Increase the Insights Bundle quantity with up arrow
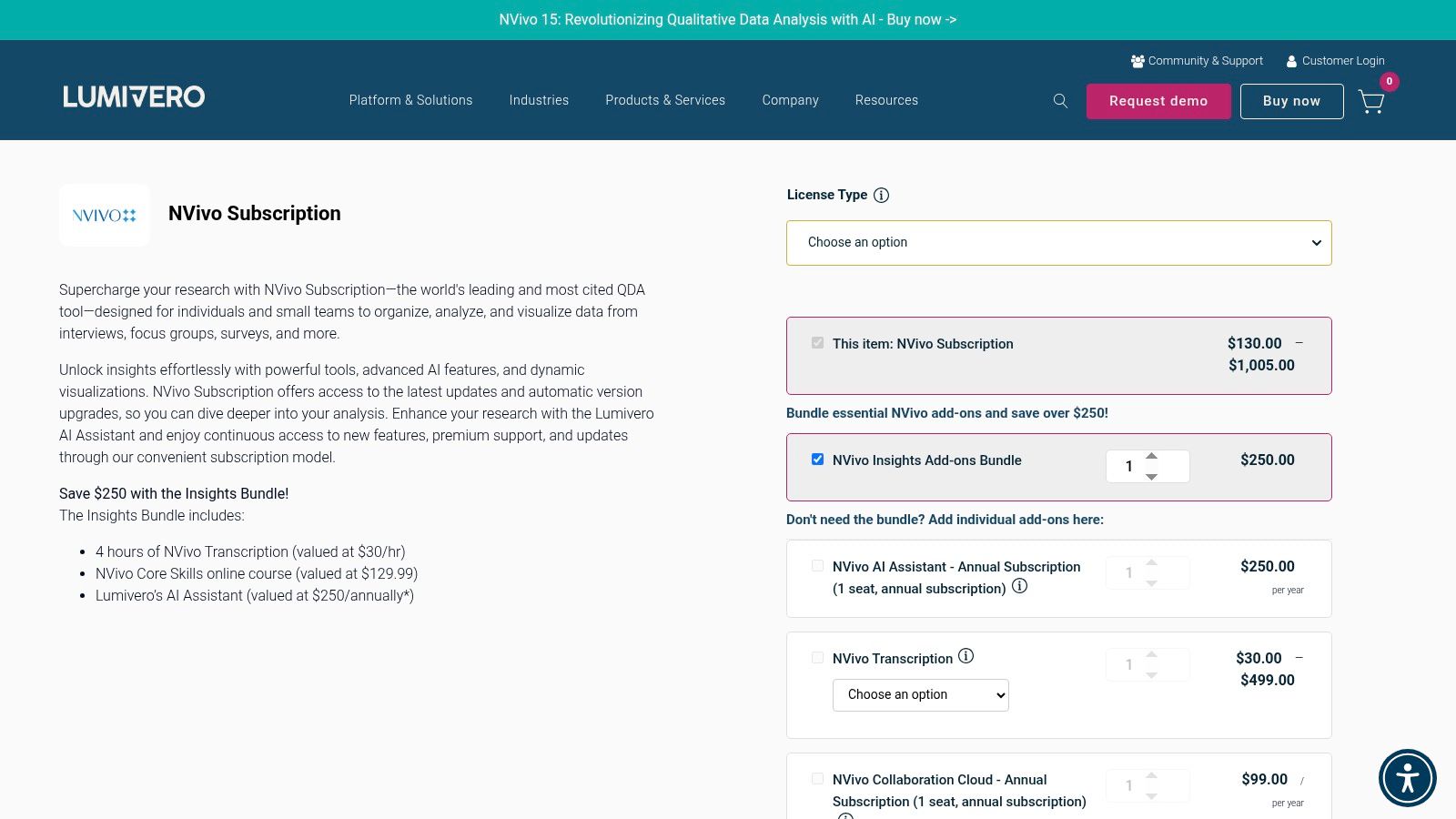Screen dimensions: 1456x819 1152,456
